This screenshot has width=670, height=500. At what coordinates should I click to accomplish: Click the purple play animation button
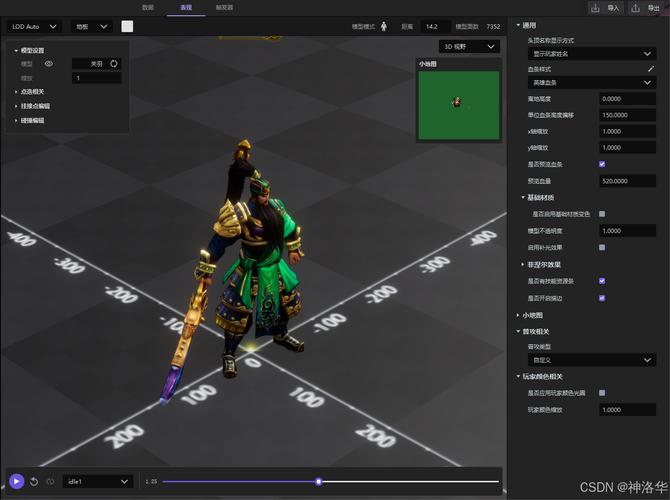[16, 482]
